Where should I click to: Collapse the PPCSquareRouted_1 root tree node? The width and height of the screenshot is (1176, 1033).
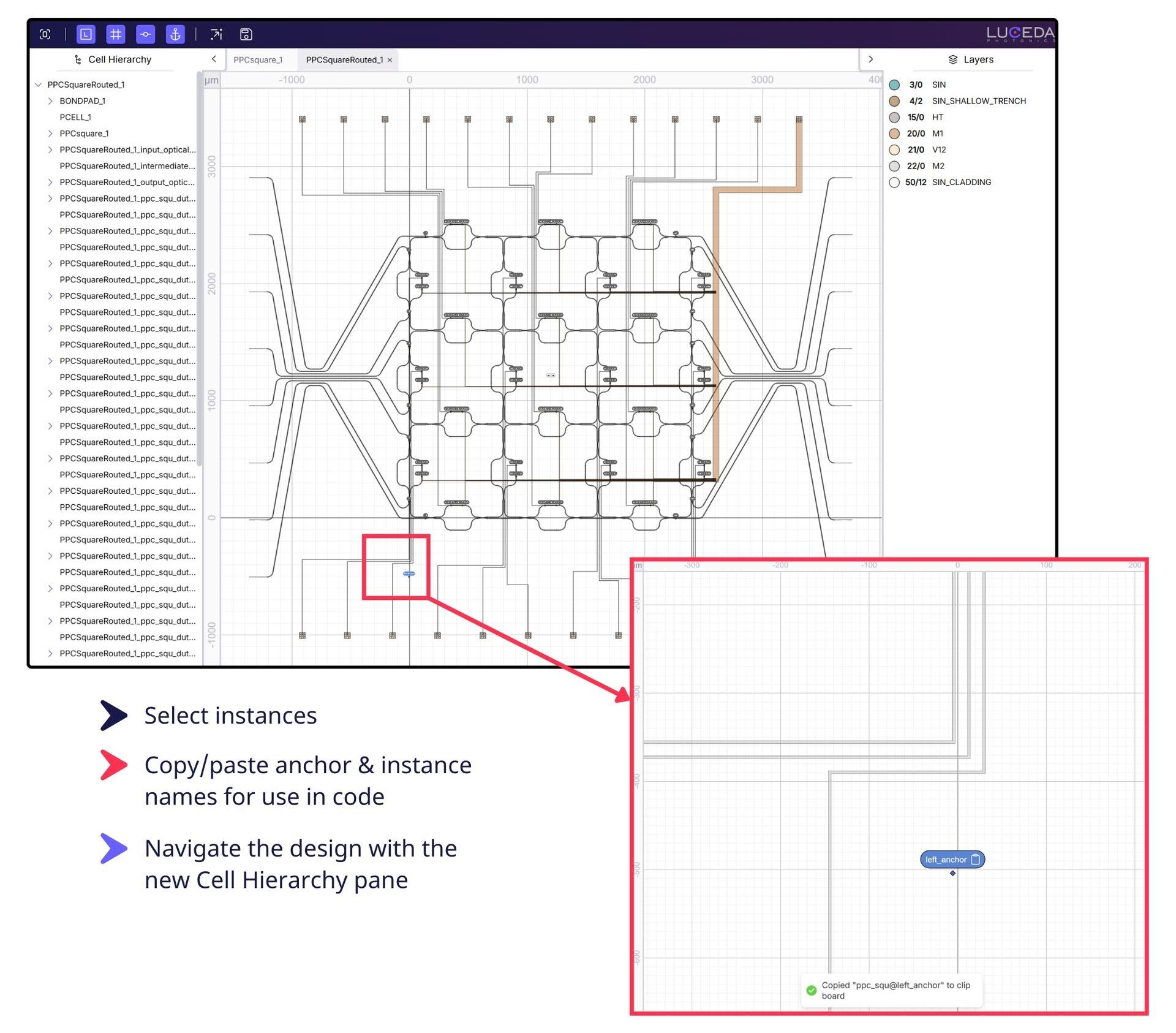39,85
